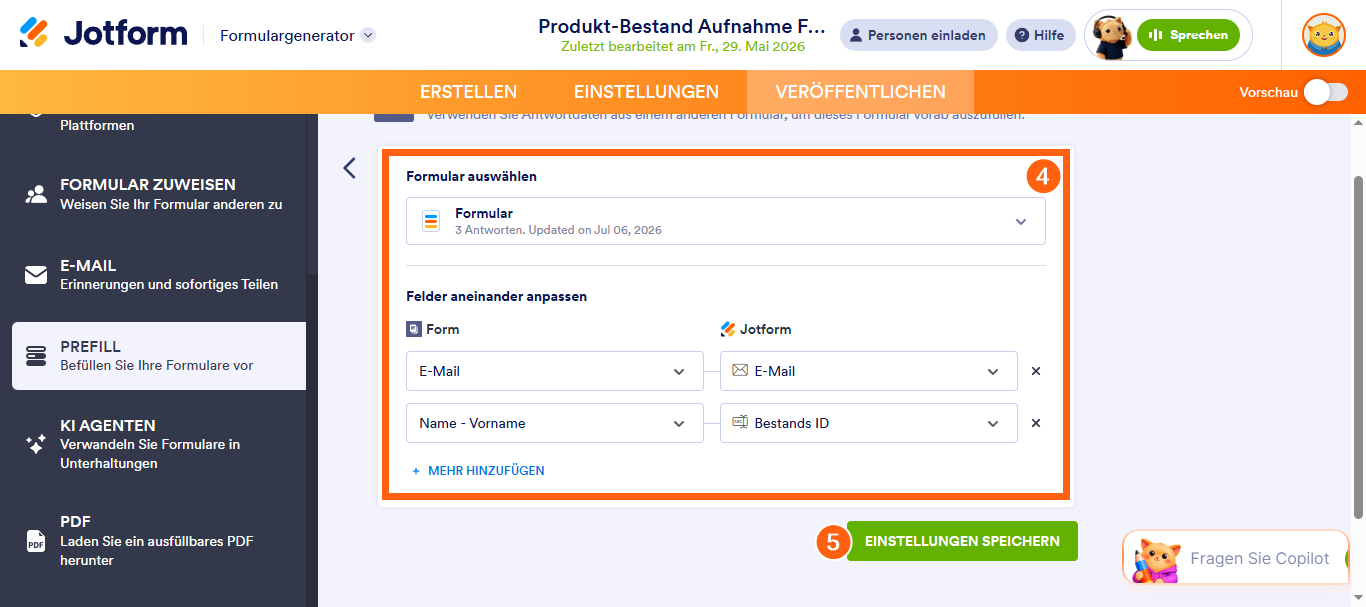Click the Jotform column header icon
Image resolution: width=1366 pixels, height=607 pixels.
pyautogui.click(x=728, y=329)
